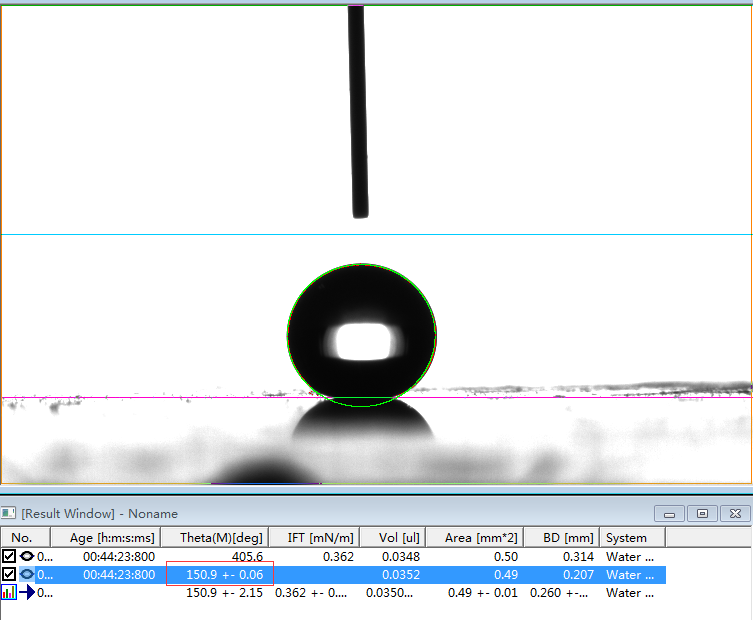Screen dimensions: 753x620
Task: Sort by the Theta(M)[deg] column header
Action: tap(220, 538)
